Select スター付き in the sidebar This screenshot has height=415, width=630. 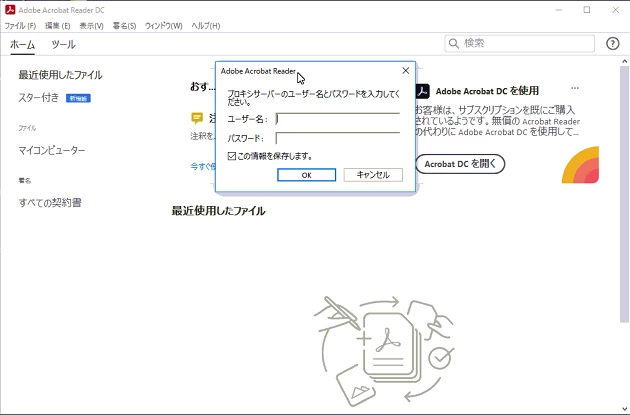(39, 98)
